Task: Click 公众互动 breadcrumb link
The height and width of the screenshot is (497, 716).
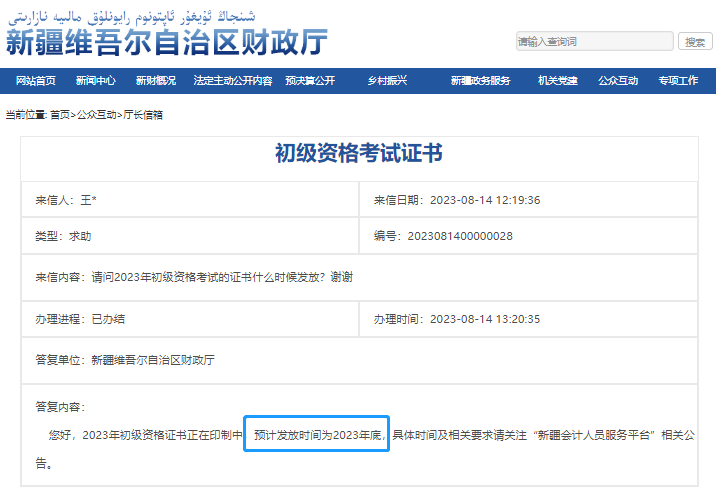Action: 96,115
